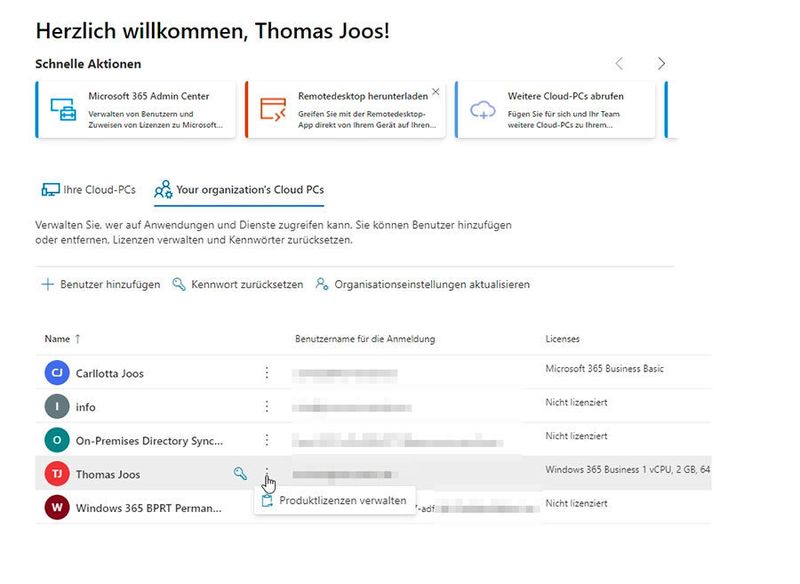Show next quick actions with right chevron
This screenshot has height=584, width=800.
coord(661,64)
